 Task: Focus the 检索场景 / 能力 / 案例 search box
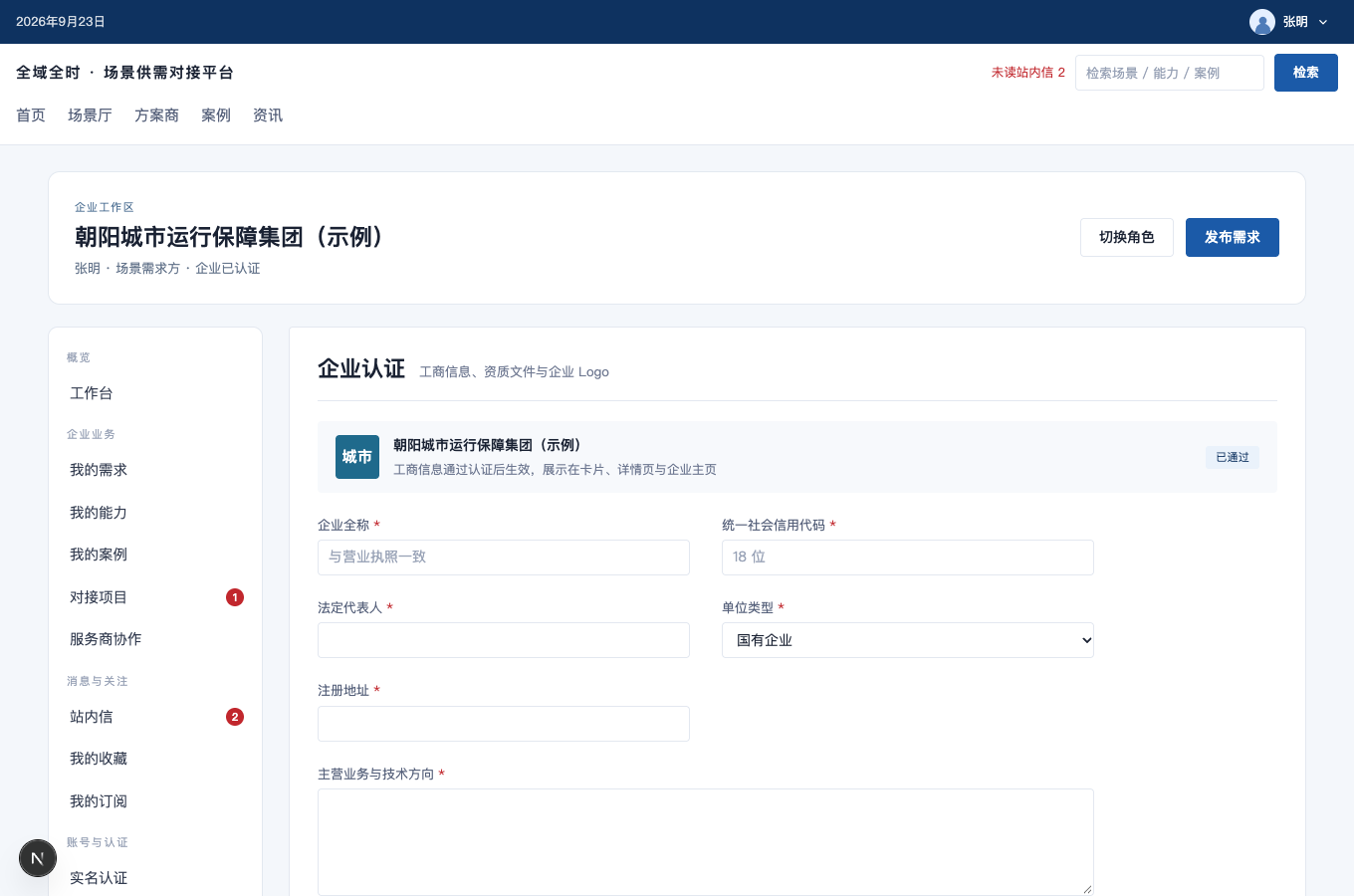1170,73
